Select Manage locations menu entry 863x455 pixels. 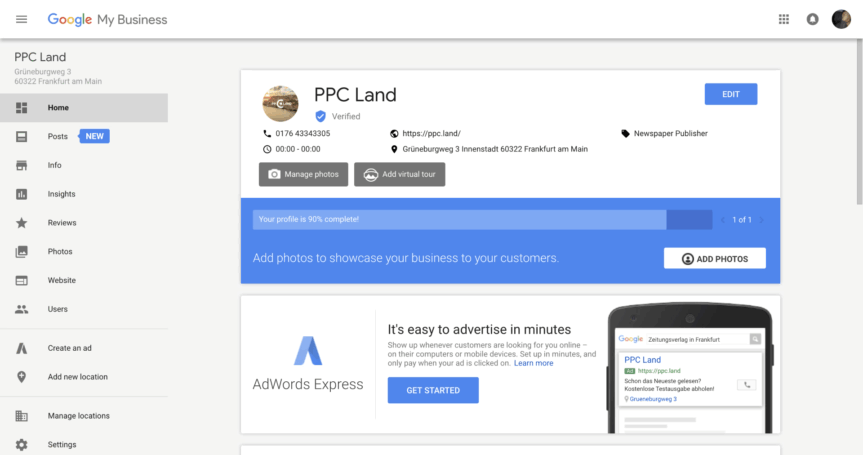click(x=84, y=416)
